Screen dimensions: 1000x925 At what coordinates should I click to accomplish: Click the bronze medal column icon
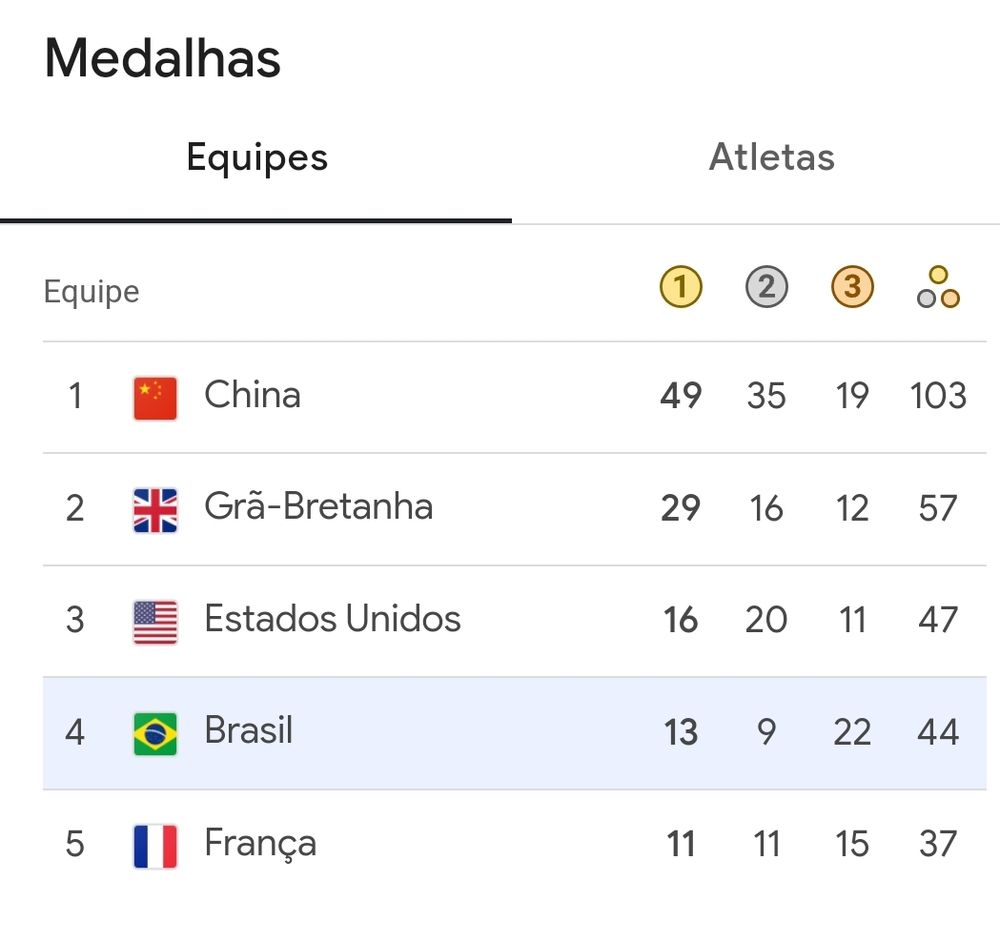(x=852, y=288)
